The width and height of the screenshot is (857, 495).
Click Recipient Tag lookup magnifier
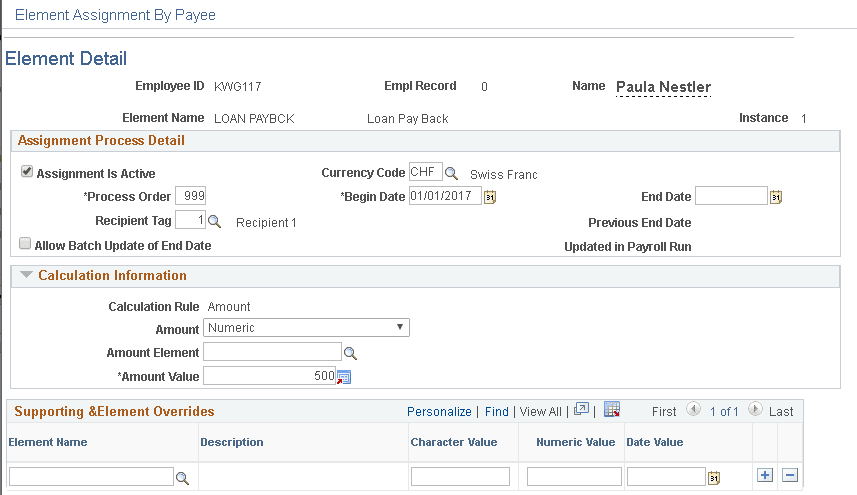pyautogui.click(x=214, y=221)
